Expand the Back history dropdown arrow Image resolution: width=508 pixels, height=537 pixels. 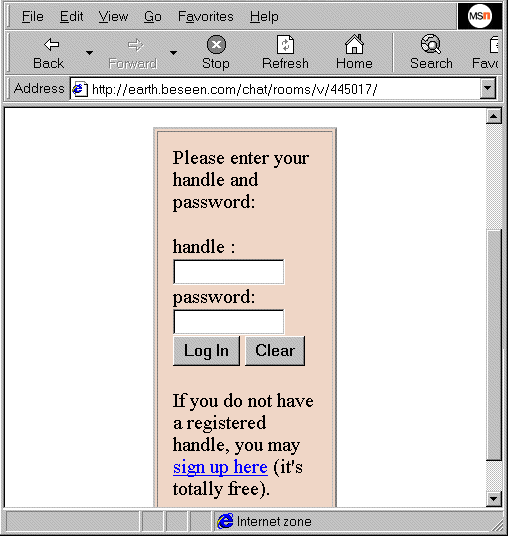(x=89, y=53)
